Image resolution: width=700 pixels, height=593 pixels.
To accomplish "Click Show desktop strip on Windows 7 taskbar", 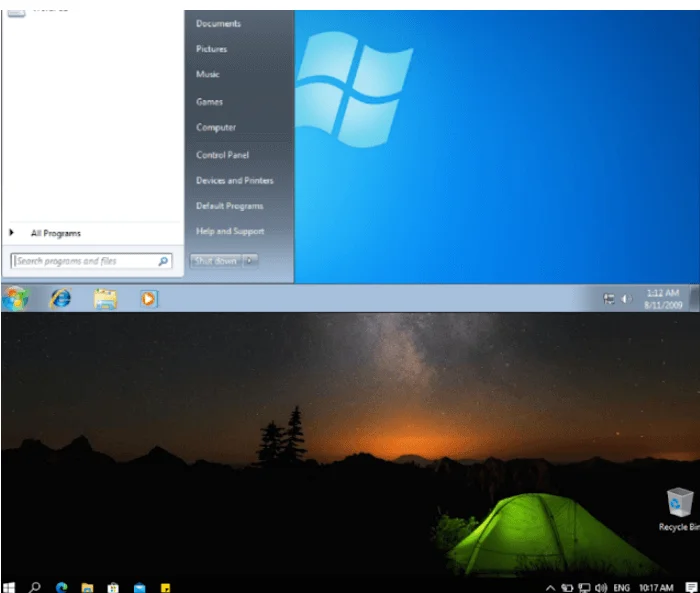I will point(694,298).
